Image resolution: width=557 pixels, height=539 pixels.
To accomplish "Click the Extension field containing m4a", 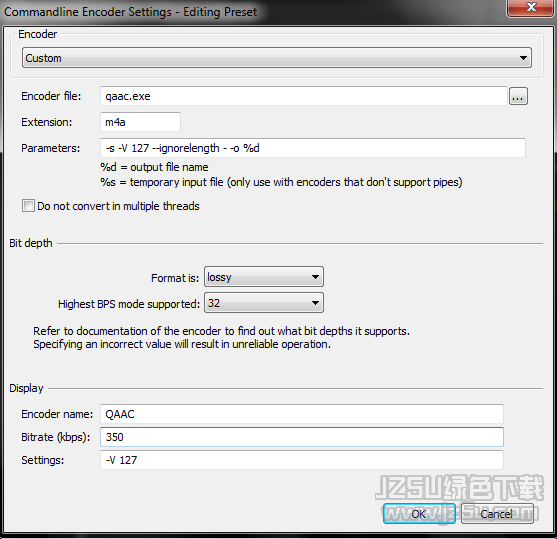I will 140,122.
